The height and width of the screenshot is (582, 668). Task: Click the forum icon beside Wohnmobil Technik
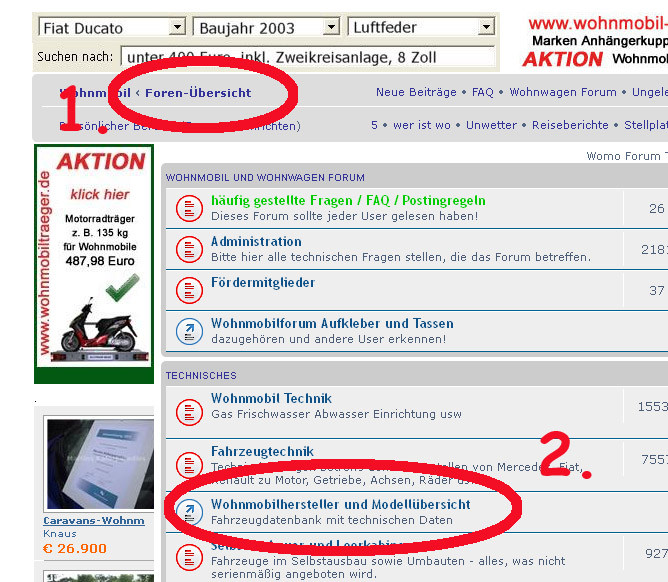click(189, 411)
